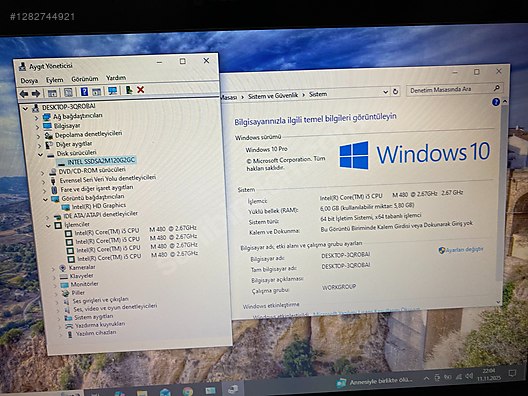Select the Diğer aygıtlar tree item

[x=74, y=144]
